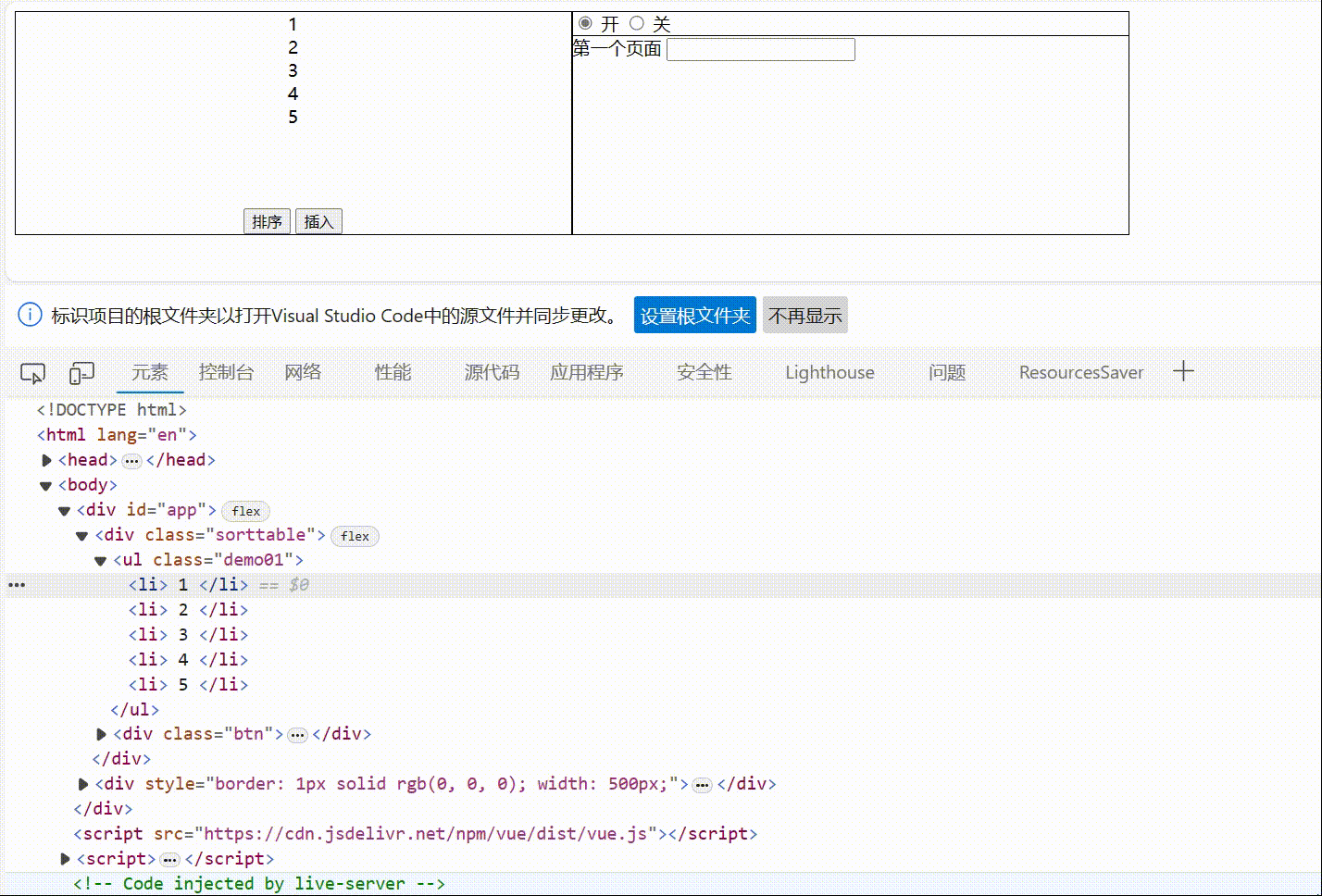Activate the inspect element picker icon

coord(32,373)
